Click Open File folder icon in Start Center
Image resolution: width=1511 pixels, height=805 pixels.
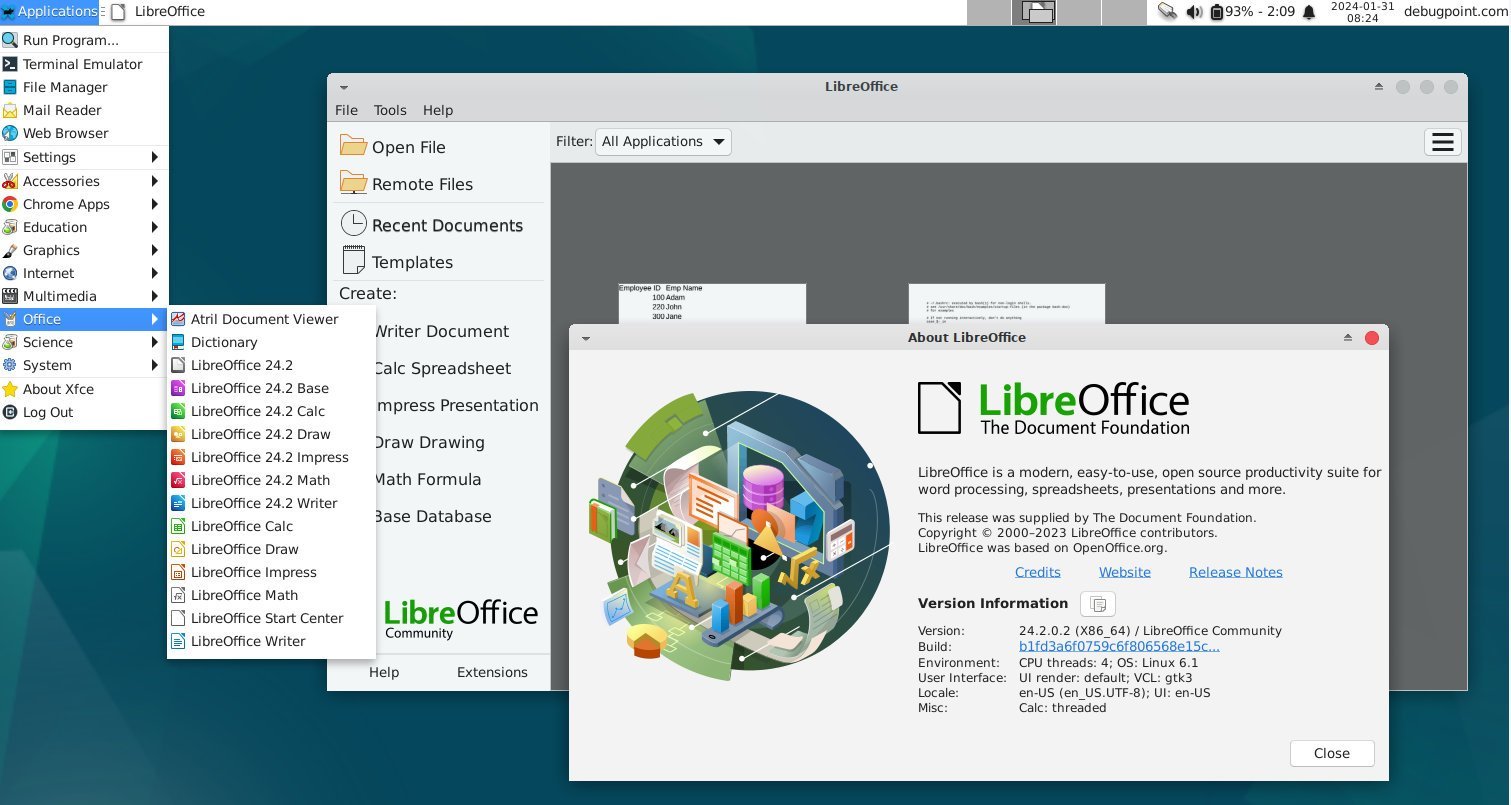pyautogui.click(x=353, y=146)
